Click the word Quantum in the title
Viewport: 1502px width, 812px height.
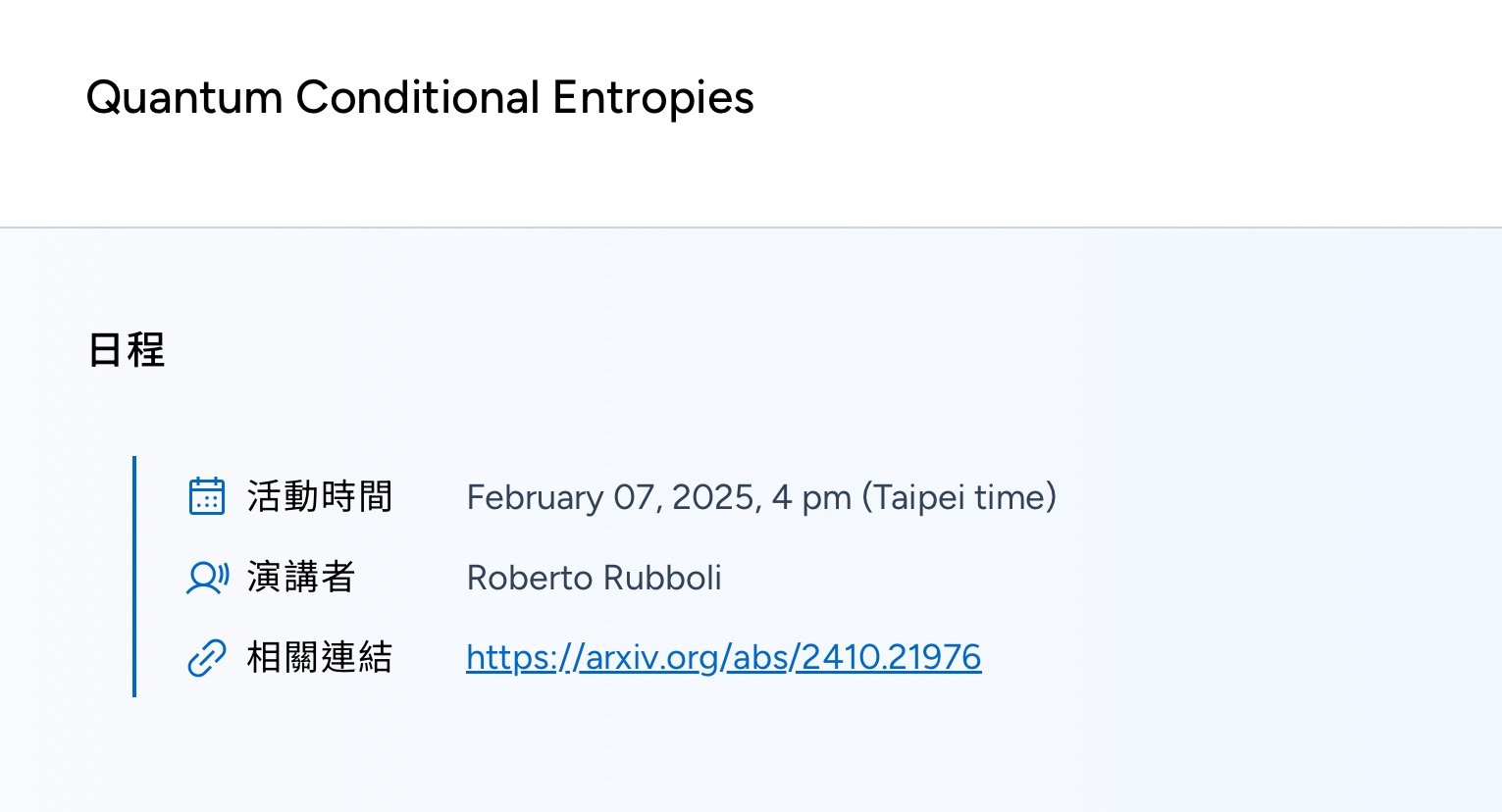[184, 97]
